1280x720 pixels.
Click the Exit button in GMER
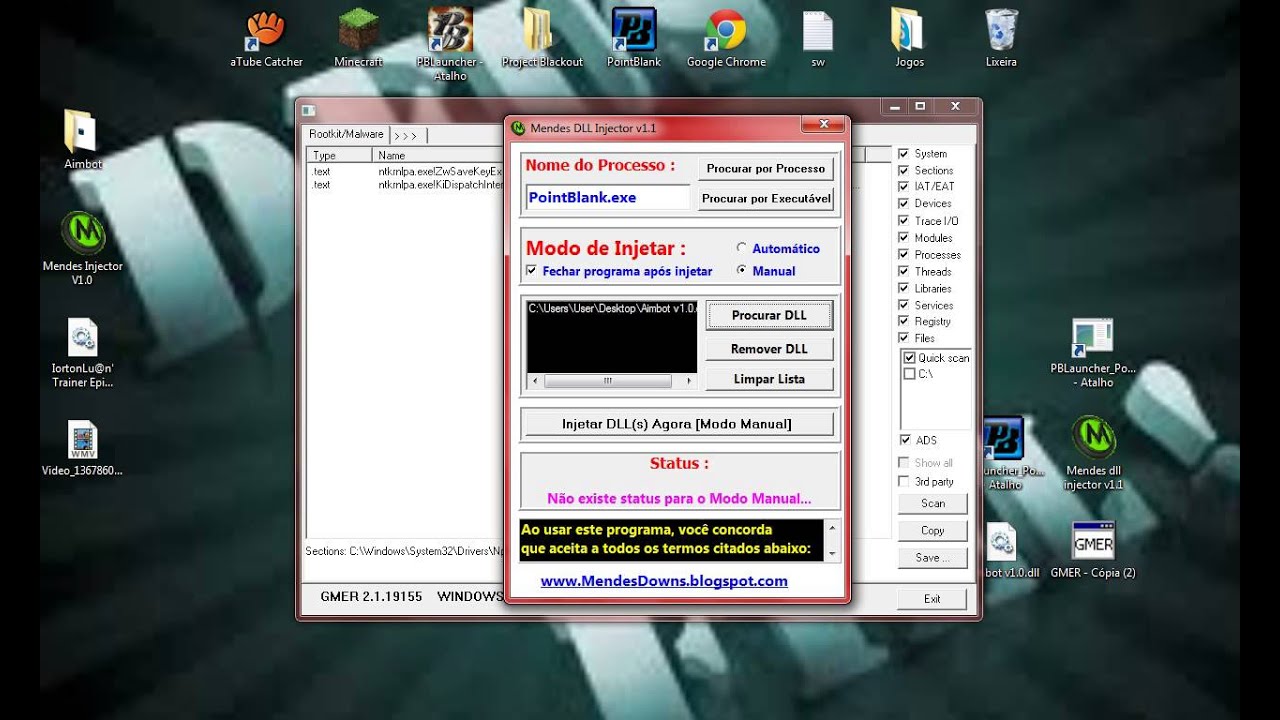(932, 599)
